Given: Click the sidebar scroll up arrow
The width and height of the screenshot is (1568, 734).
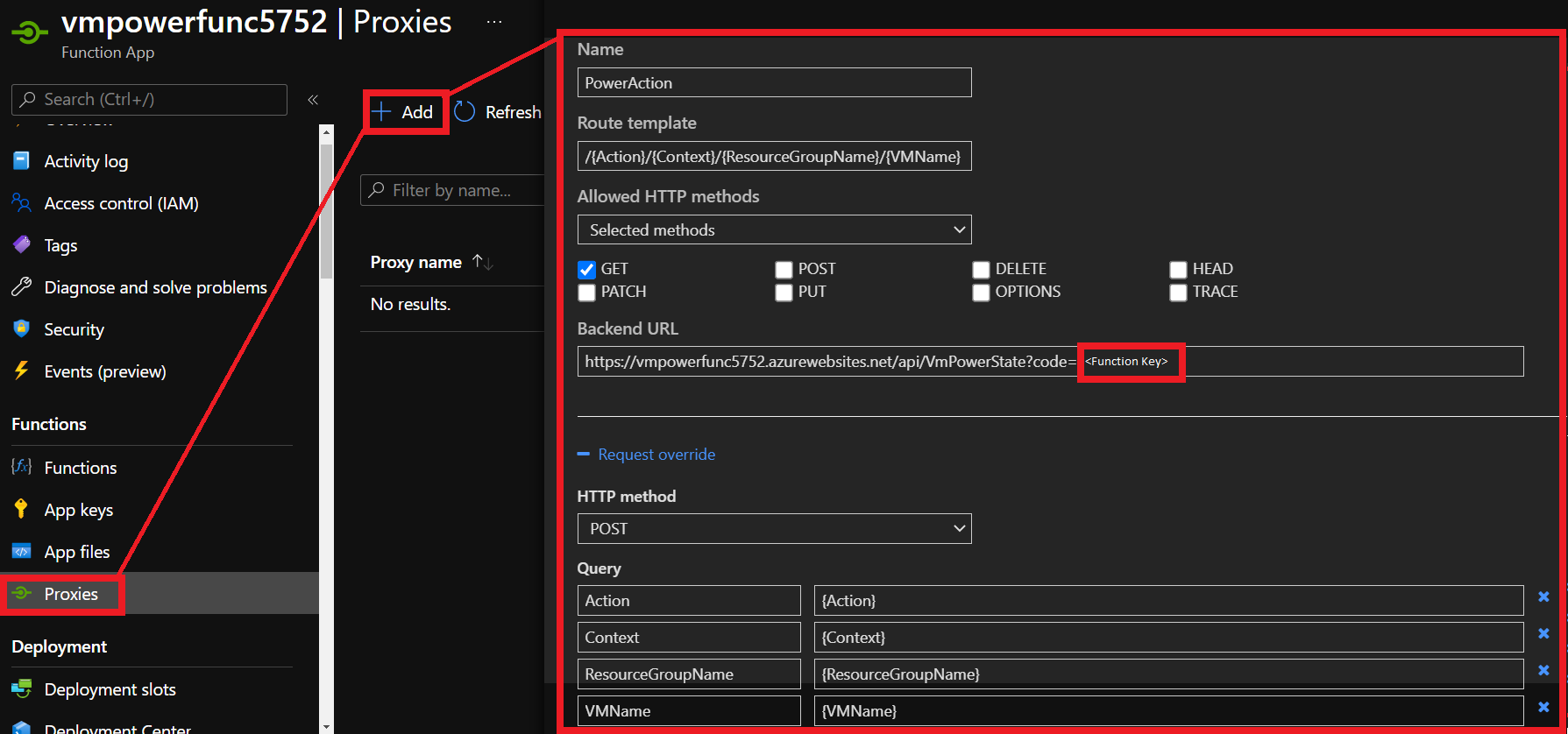Looking at the screenshot, I should point(326,132).
